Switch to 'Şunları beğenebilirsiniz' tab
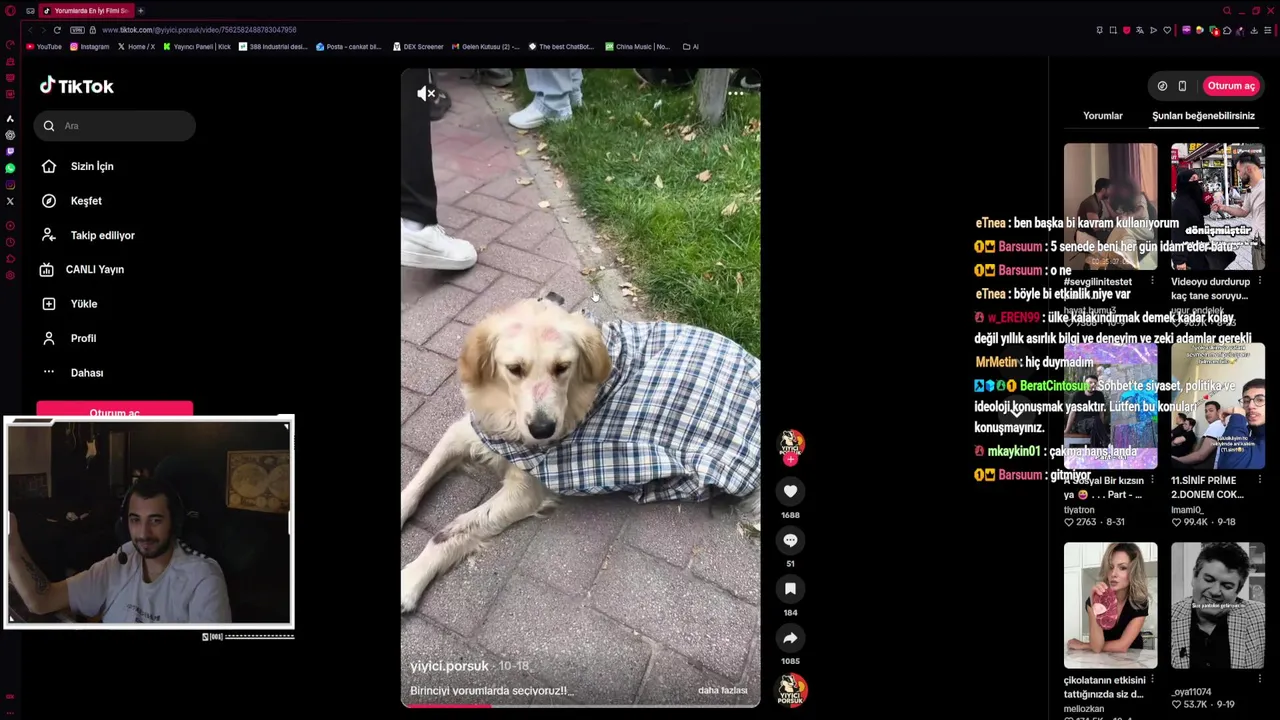Screen dimensions: 1280x720 pyautogui.click(x=1203, y=116)
